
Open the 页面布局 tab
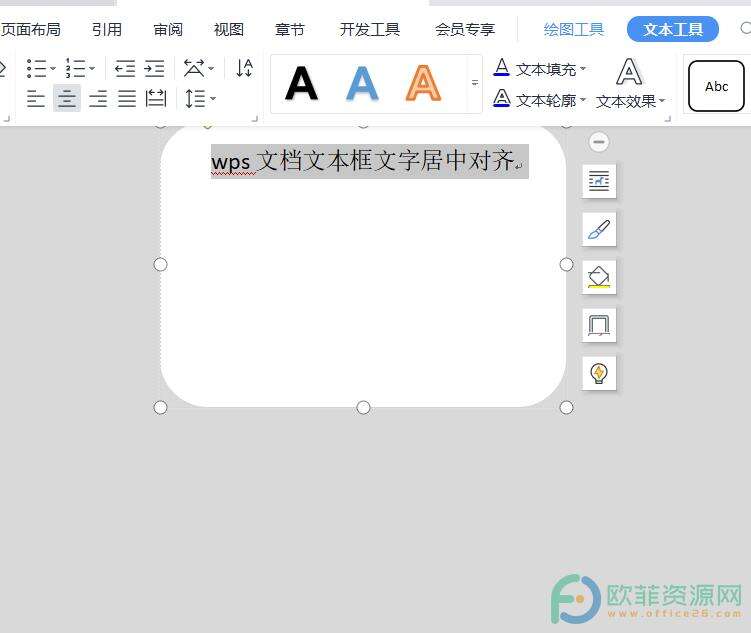tap(30, 30)
